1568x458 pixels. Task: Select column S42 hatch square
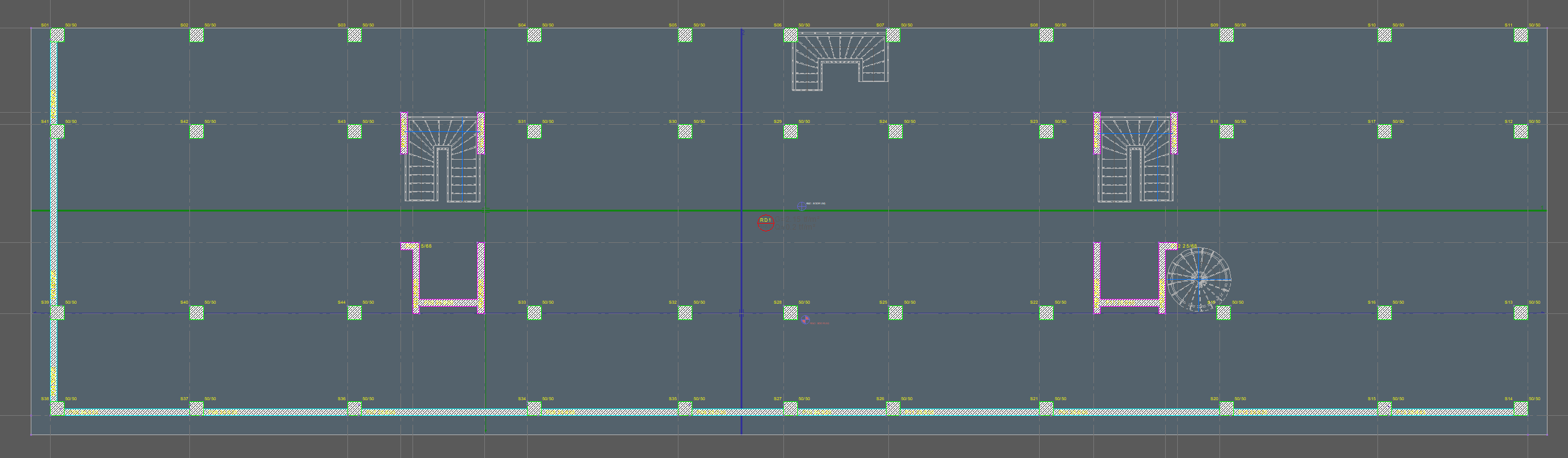click(x=197, y=131)
